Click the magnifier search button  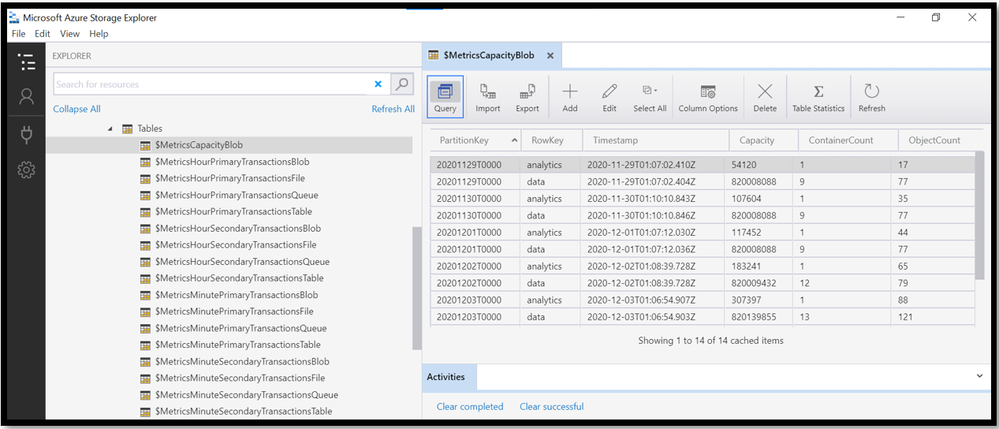click(x=401, y=84)
